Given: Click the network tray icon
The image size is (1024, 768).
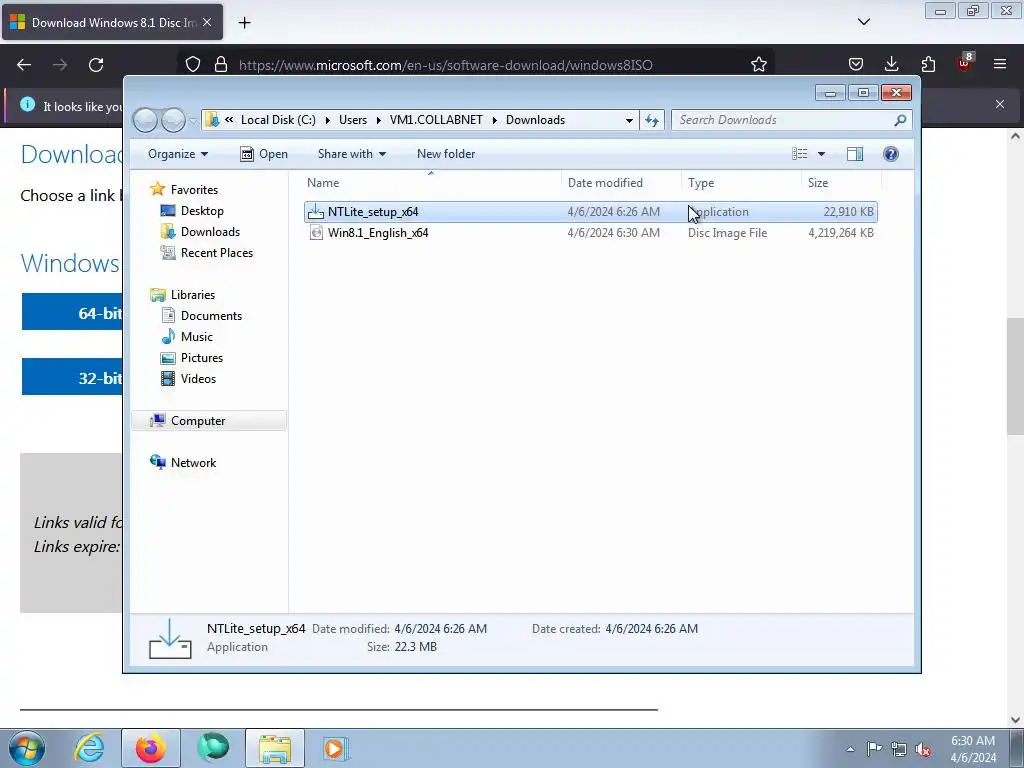Looking at the screenshot, I should click(899, 750).
